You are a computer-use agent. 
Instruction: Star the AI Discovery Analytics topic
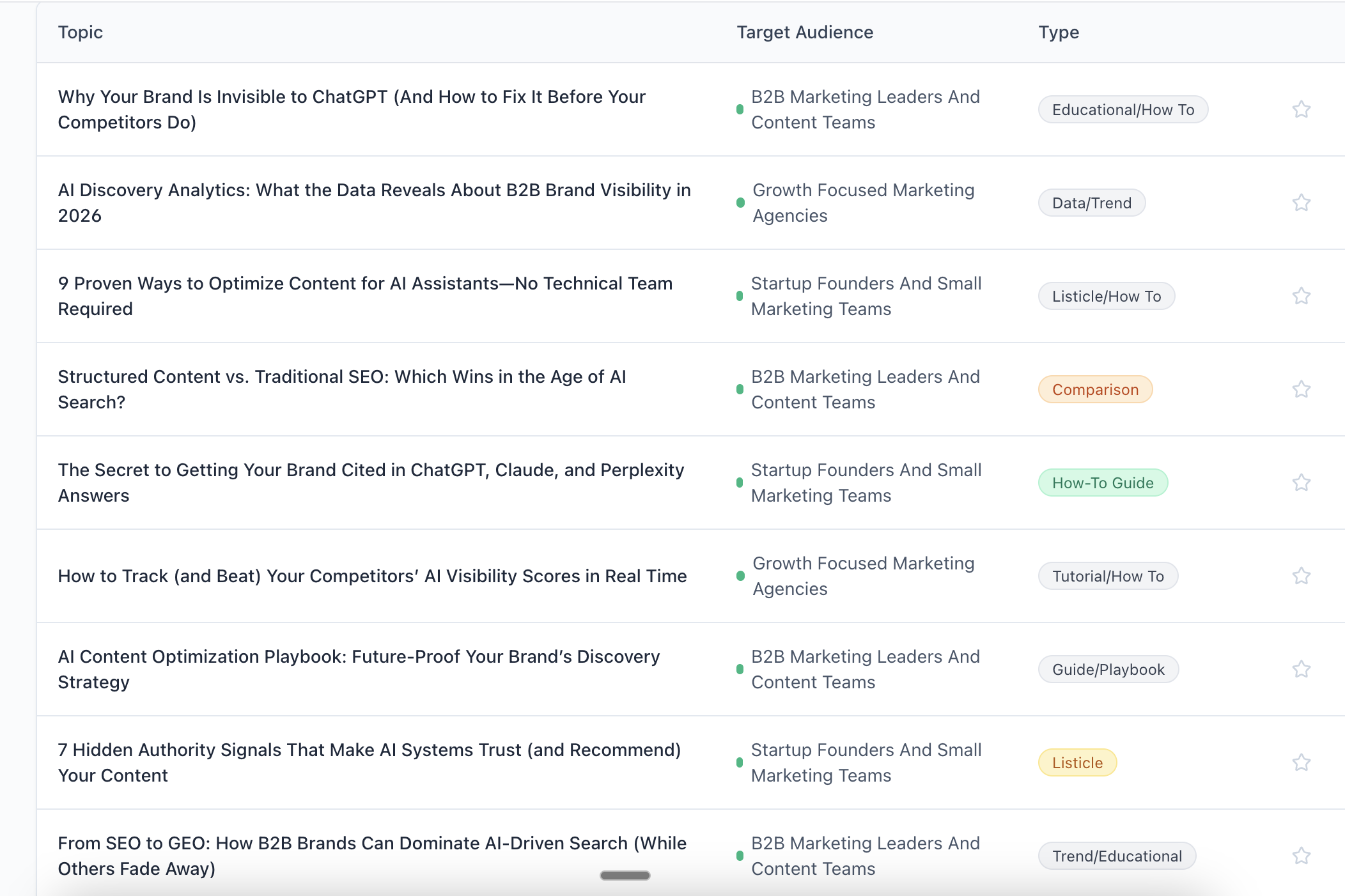click(x=1301, y=203)
